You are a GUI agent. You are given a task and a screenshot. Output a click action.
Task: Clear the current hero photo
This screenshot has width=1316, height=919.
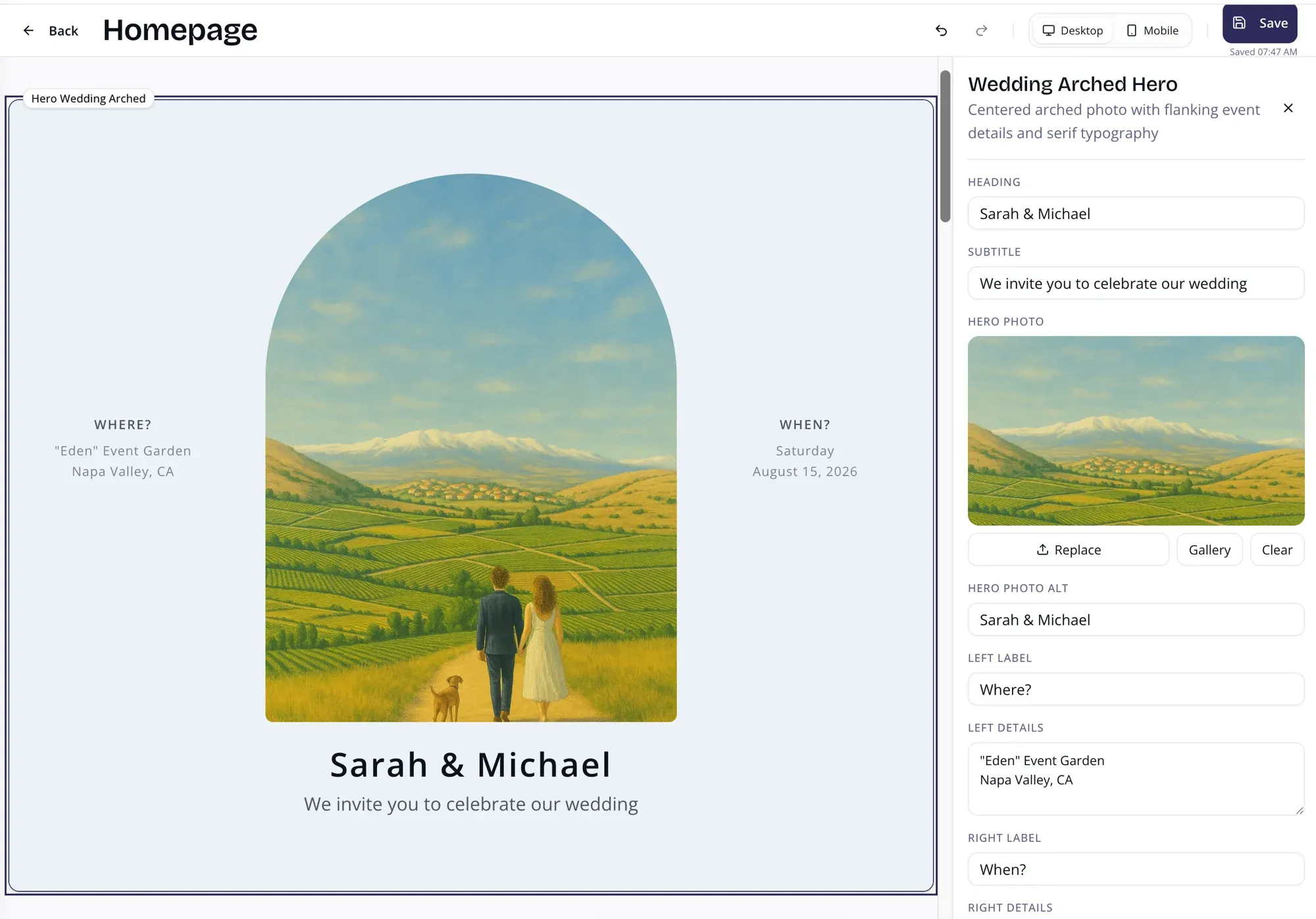tap(1277, 549)
